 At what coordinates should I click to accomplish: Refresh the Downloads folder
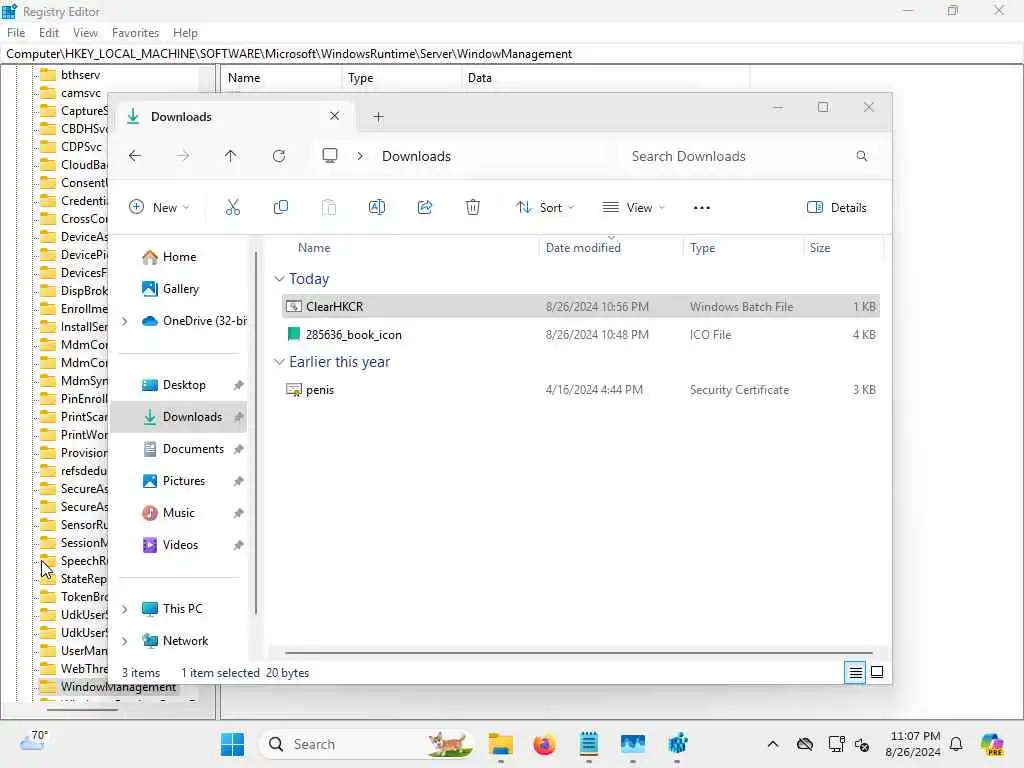pos(279,156)
